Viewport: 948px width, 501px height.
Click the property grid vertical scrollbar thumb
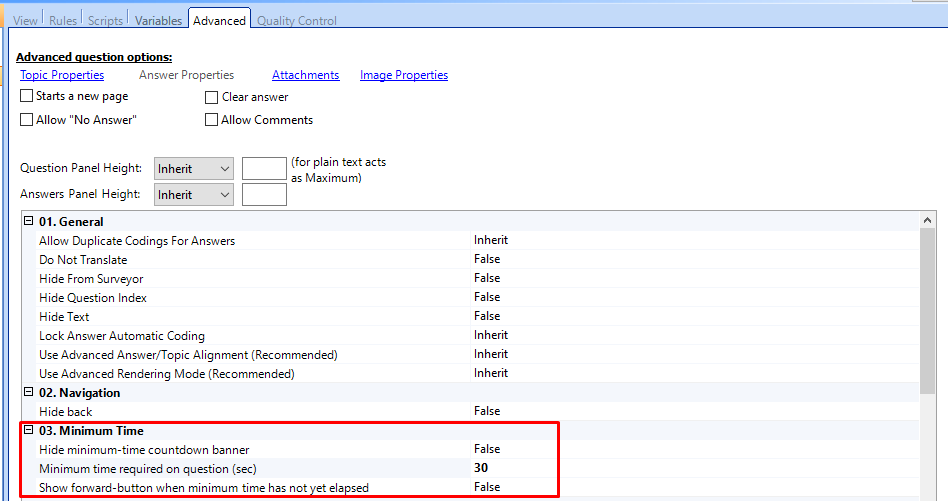[927, 311]
